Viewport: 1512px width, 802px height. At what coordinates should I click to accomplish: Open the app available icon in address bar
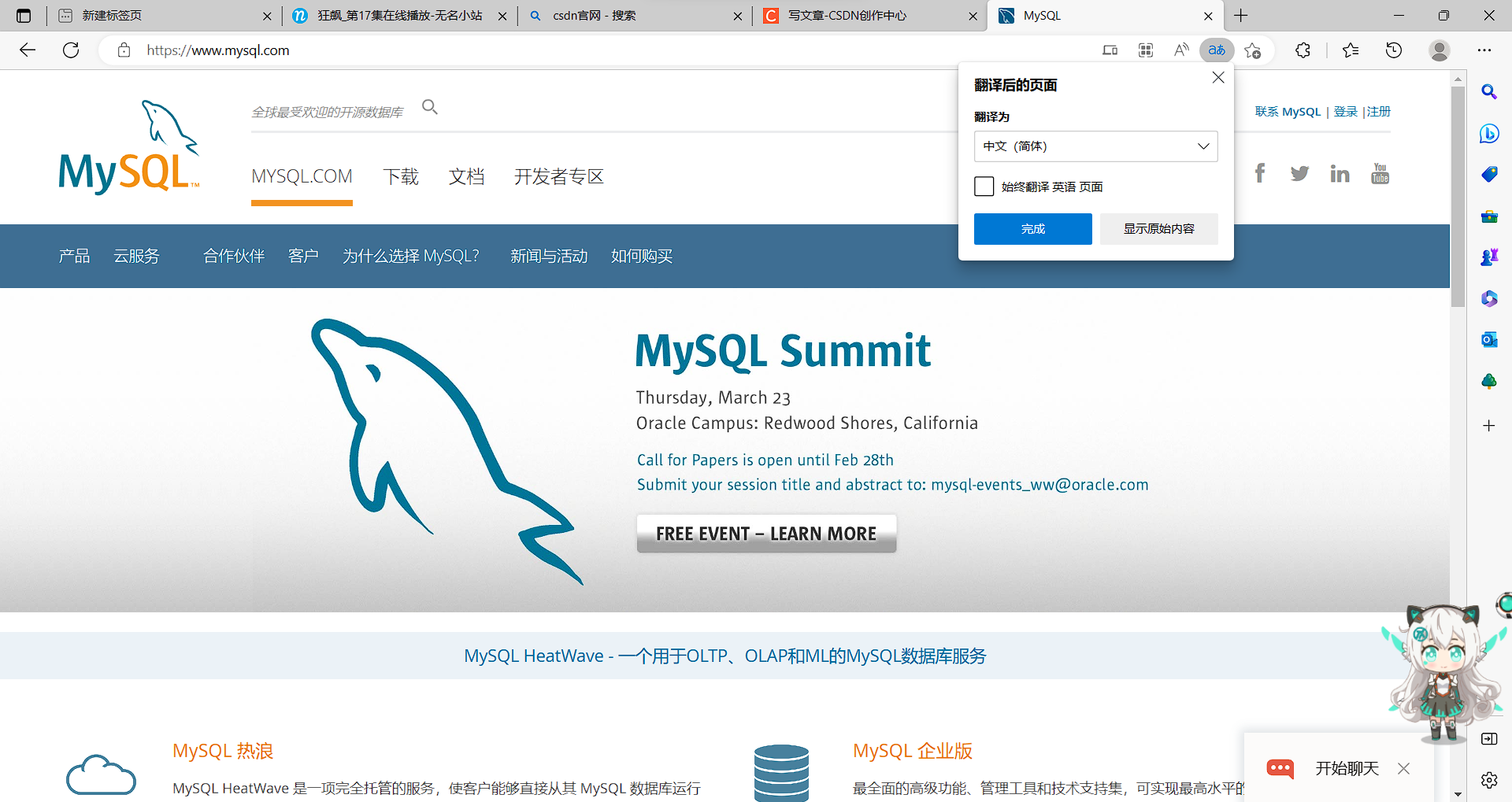tap(1110, 50)
